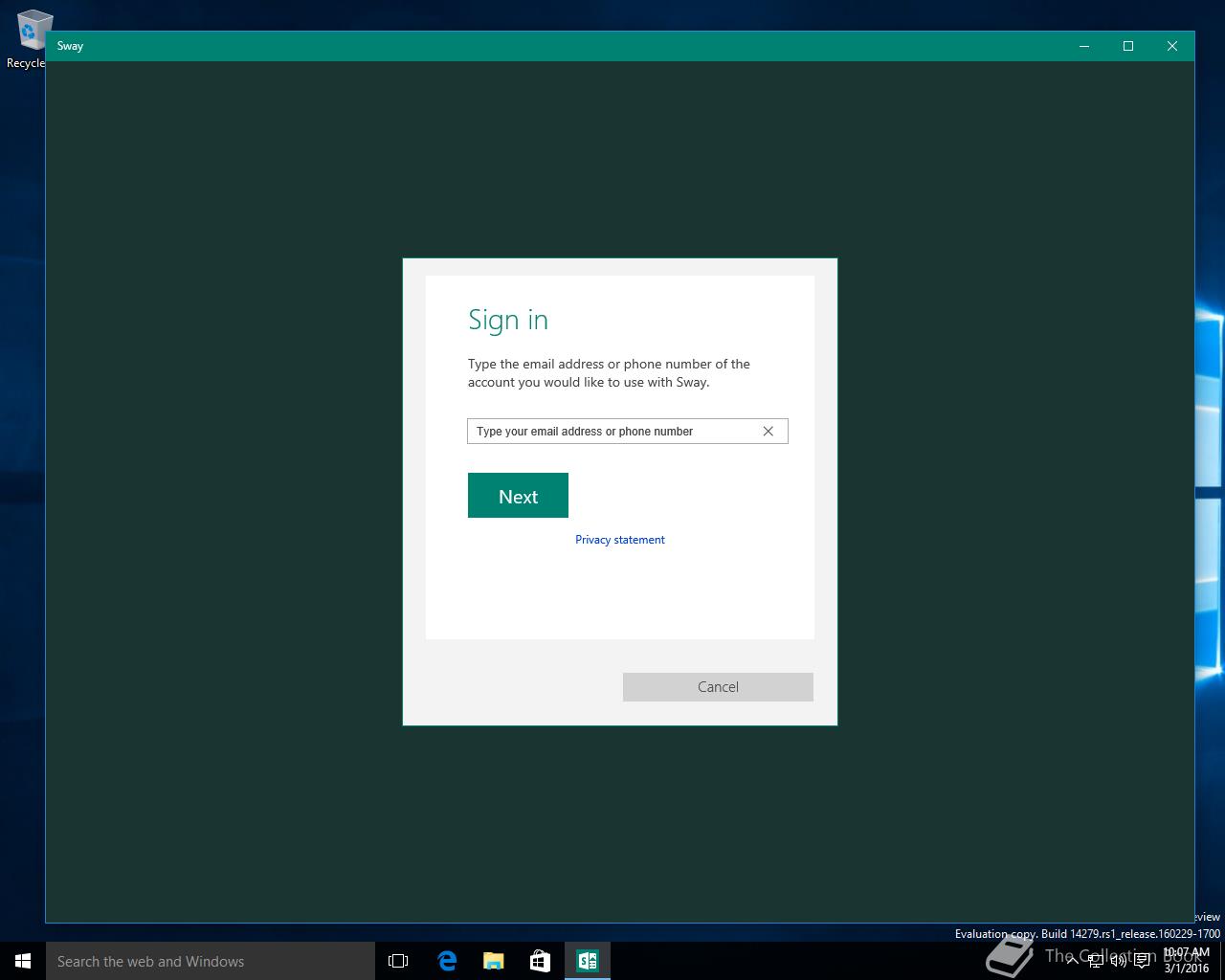Screen dimensions: 1225x980
Task: Show hidden system tray icons
Action: tap(1072, 960)
